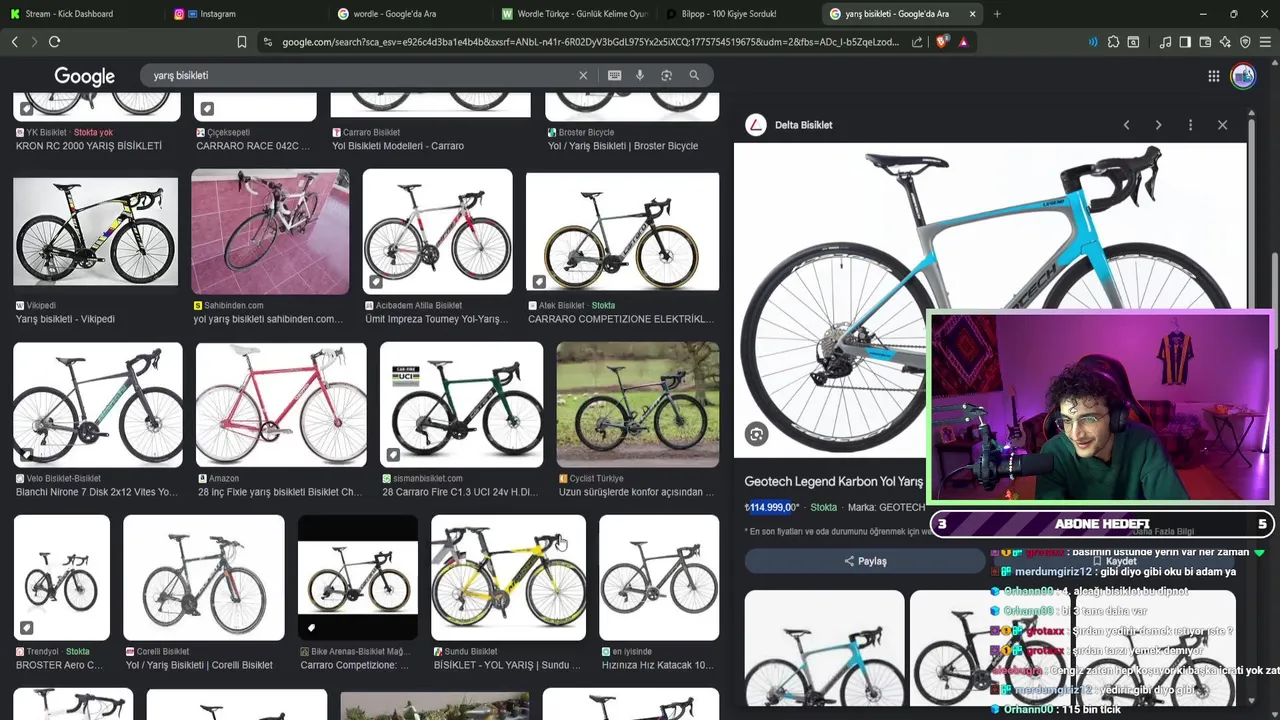This screenshot has width=1280, height=720.
Task: Open tab search toolbar icon
Action: click(1133, 42)
